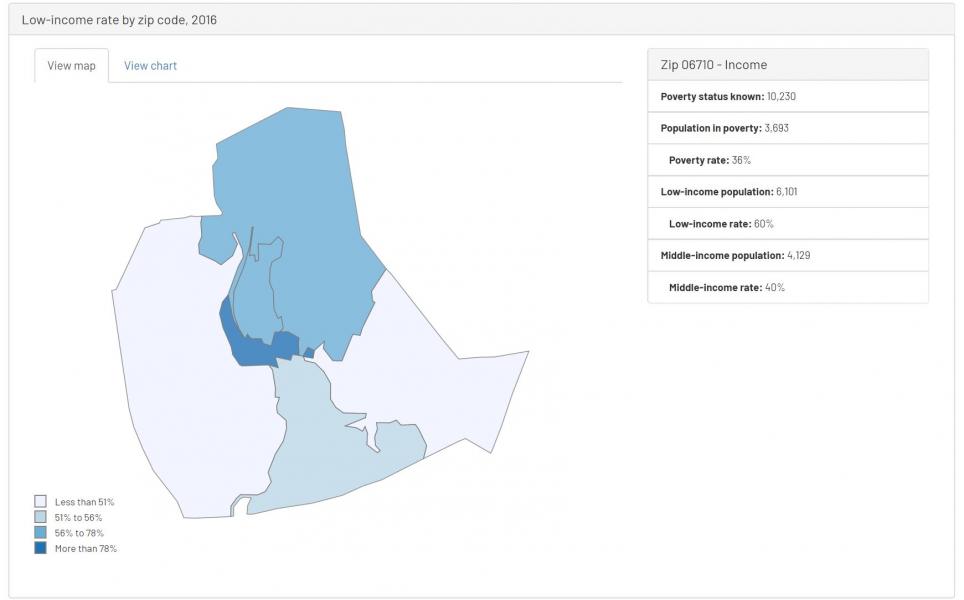Click the 'Low-income population: 6,101' row
This screenshot has width=964, height=600.
coord(788,192)
